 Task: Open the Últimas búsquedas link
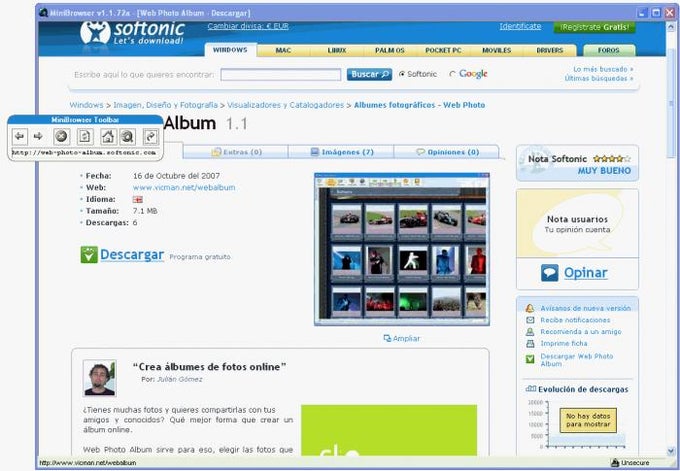pyautogui.click(x=599, y=78)
